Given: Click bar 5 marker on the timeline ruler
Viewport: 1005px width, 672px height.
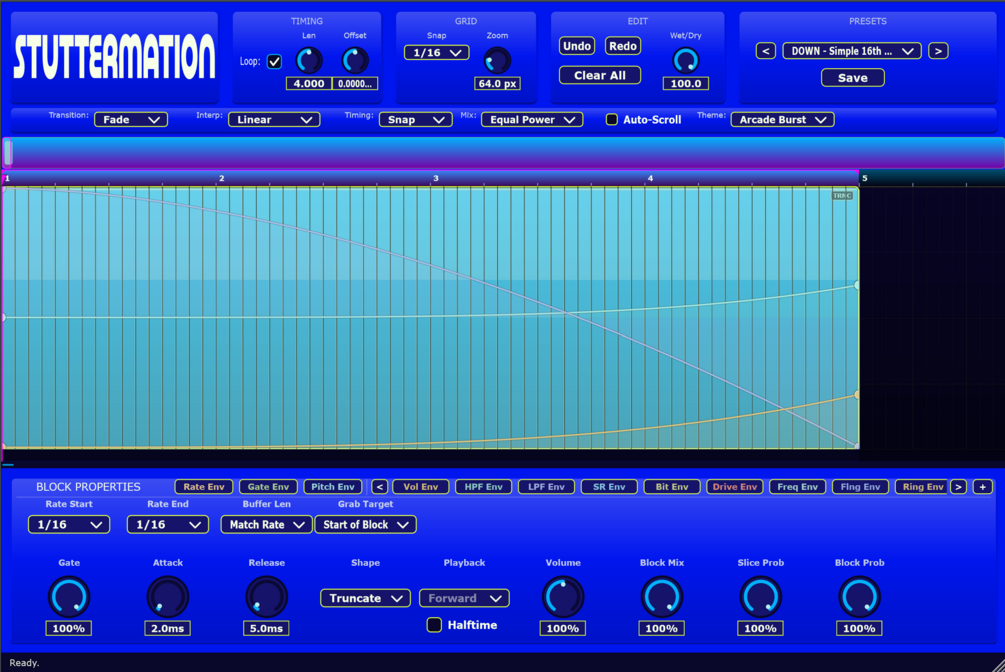Looking at the screenshot, I should pos(864,178).
